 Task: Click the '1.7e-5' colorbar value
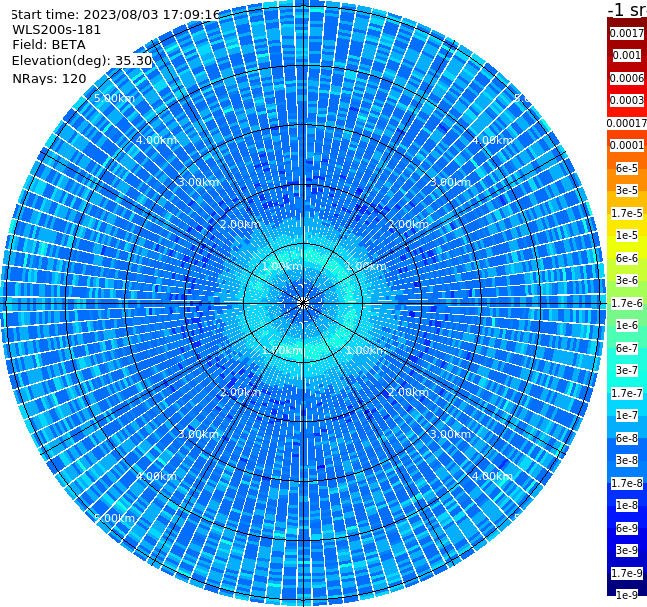click(627, 213)
